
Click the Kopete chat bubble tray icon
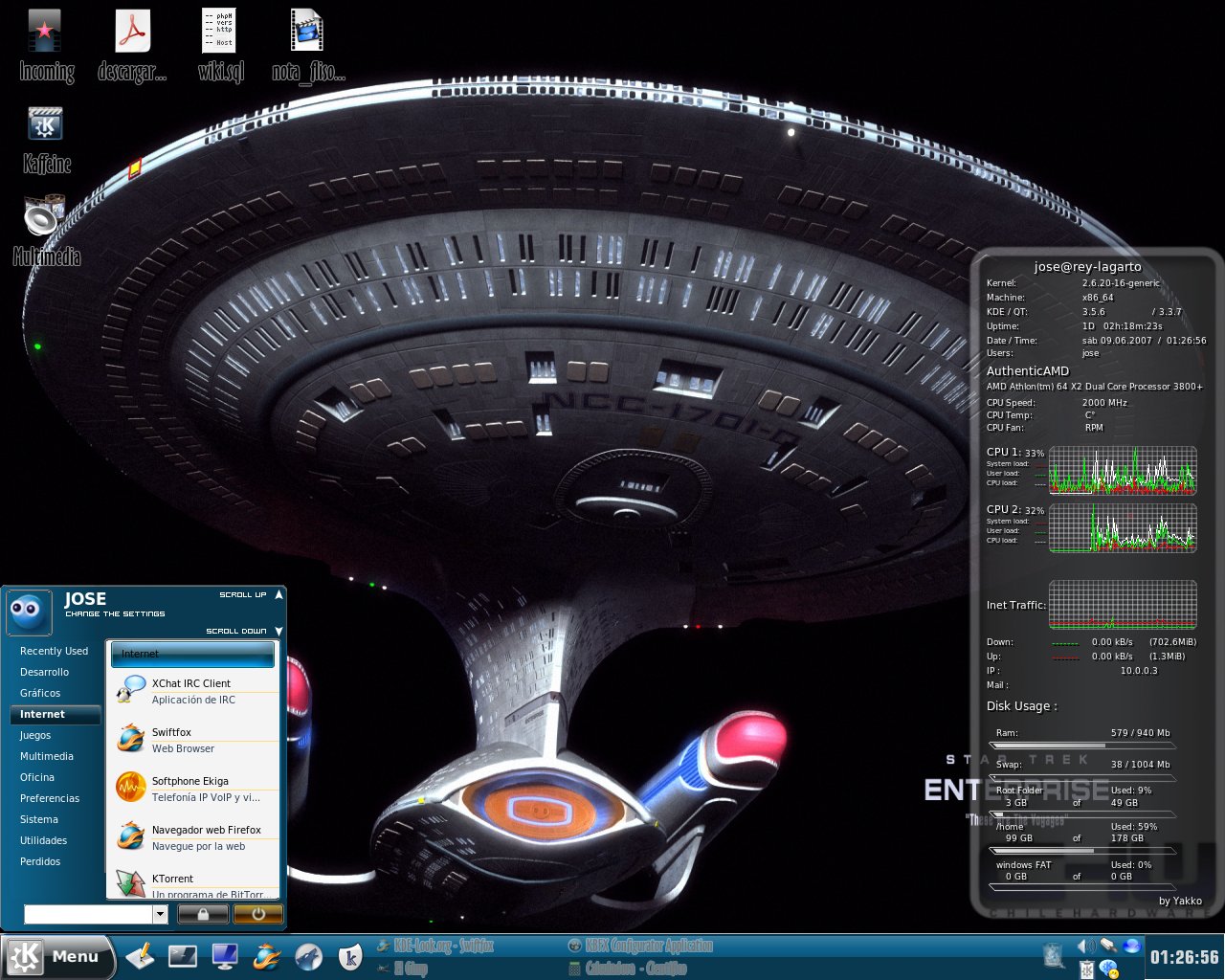[x=1109, y=969]
